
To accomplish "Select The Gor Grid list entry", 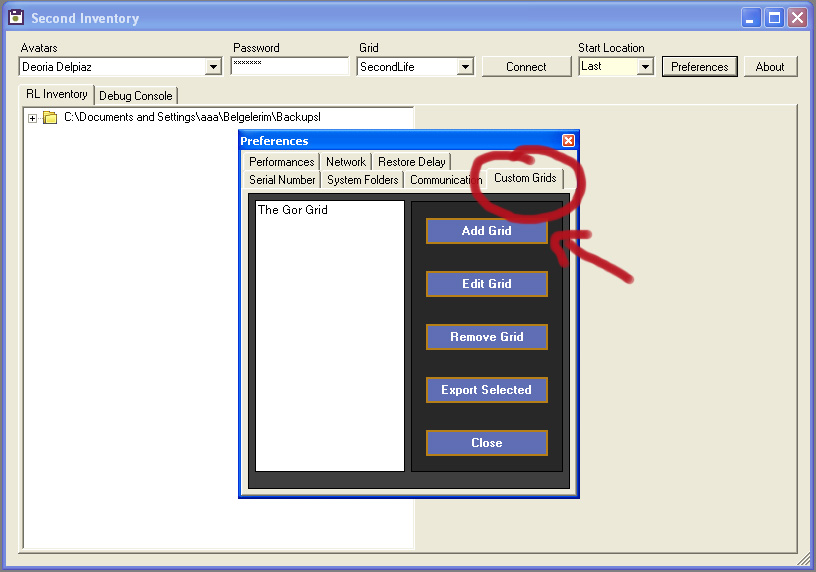I will coord(292,210).
